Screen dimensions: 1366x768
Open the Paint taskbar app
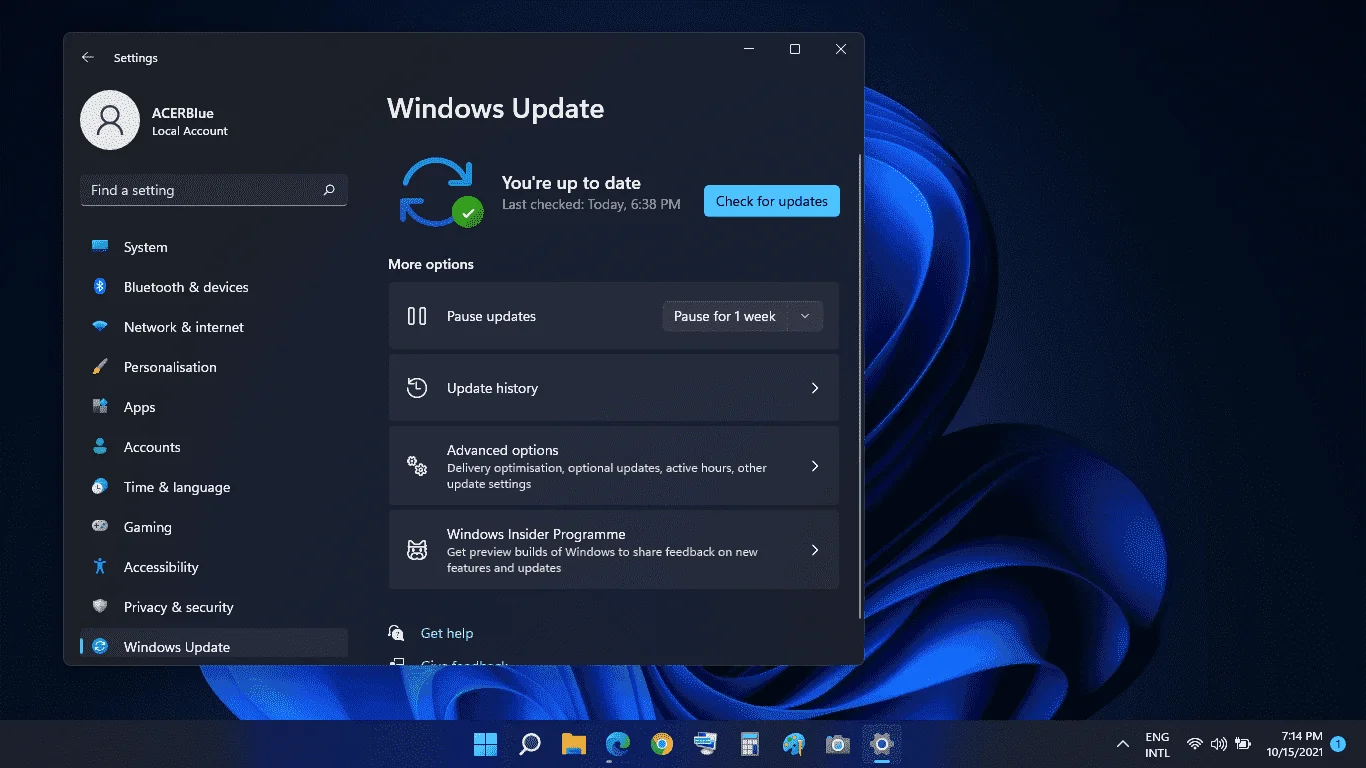[793, 744]
